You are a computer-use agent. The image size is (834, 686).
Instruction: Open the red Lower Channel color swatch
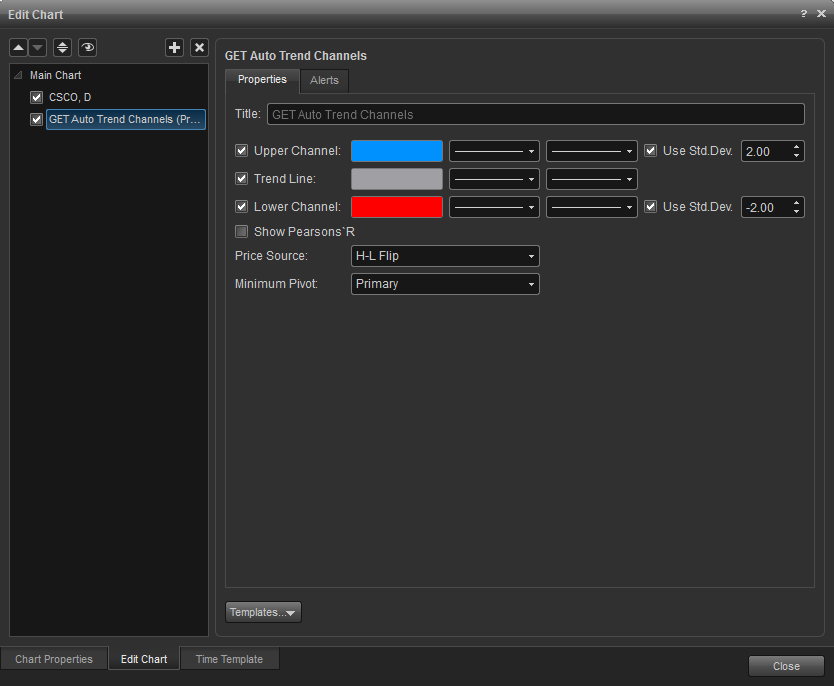[x=397, y=207]
